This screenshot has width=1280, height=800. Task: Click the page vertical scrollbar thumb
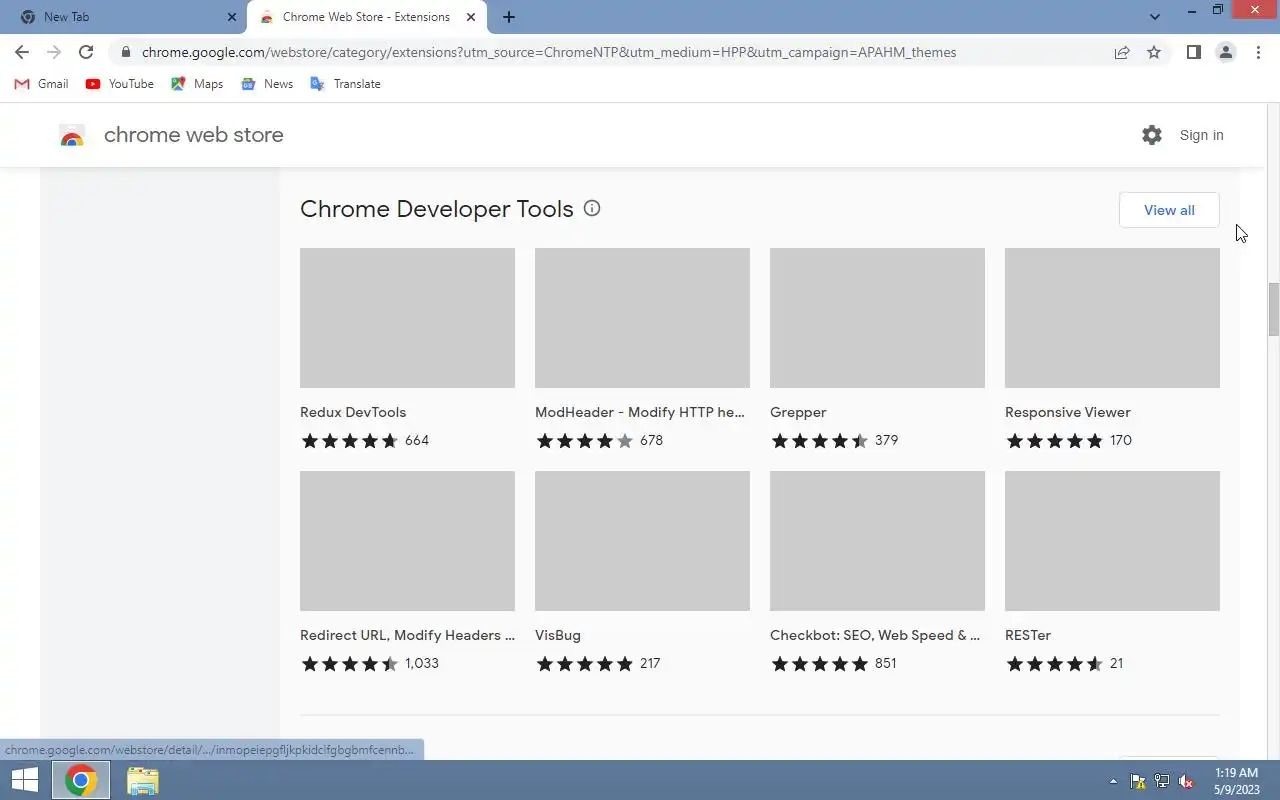coord(1273,310)
